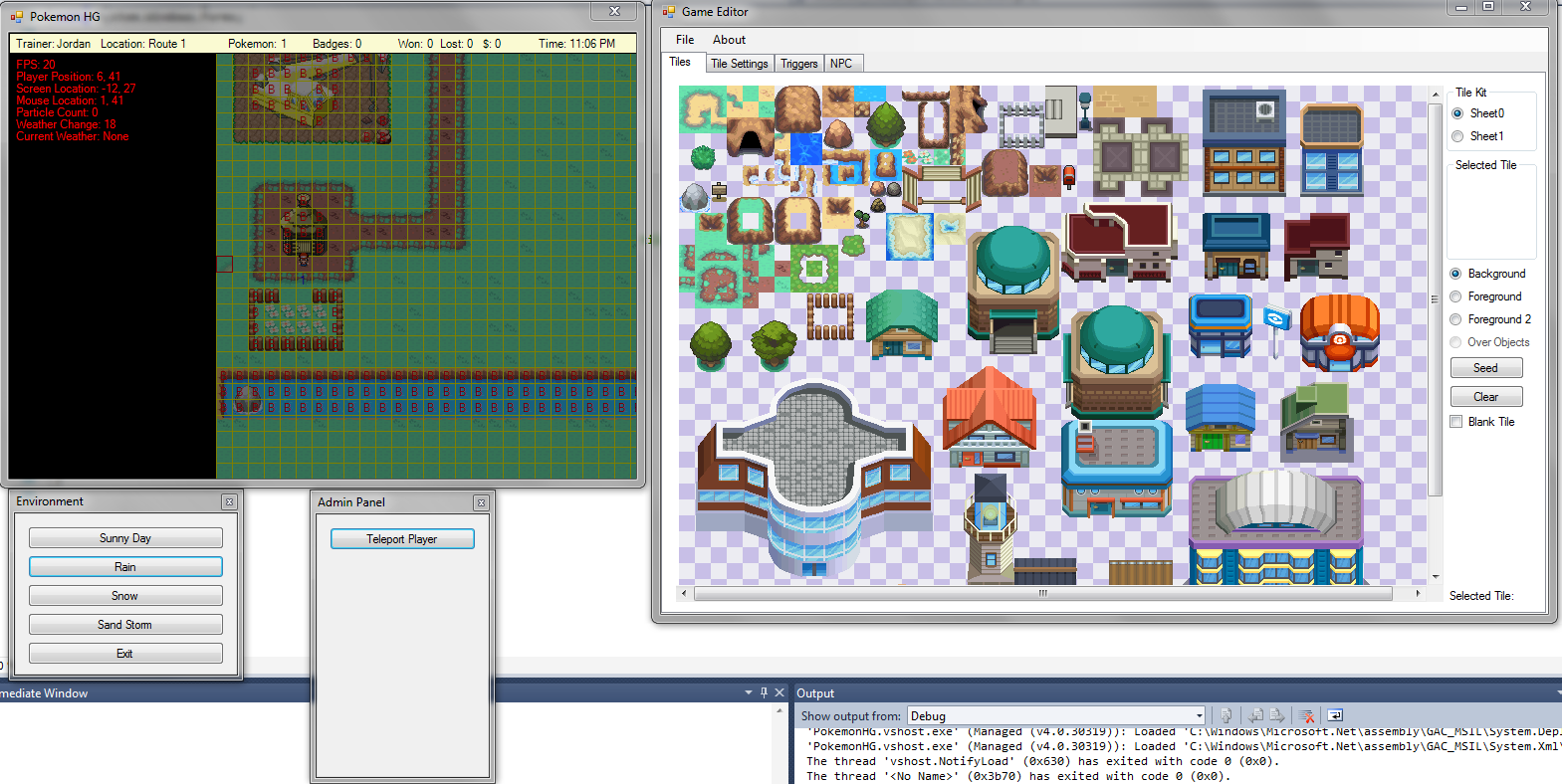The height and width of the screenshot is (784, 1562).
Task: Choose the blue water tile
Action: point(806,149)
